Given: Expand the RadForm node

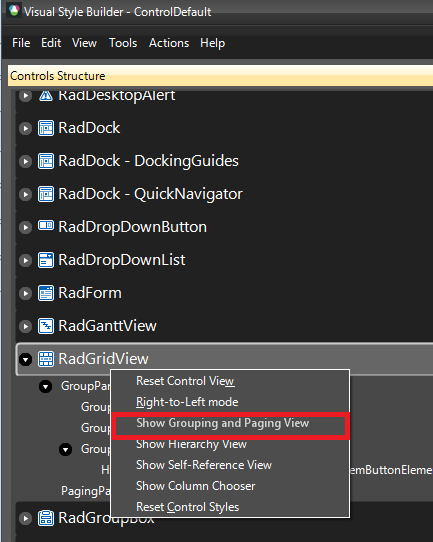Looking at the screenshot, I should (x=26, y=293).
